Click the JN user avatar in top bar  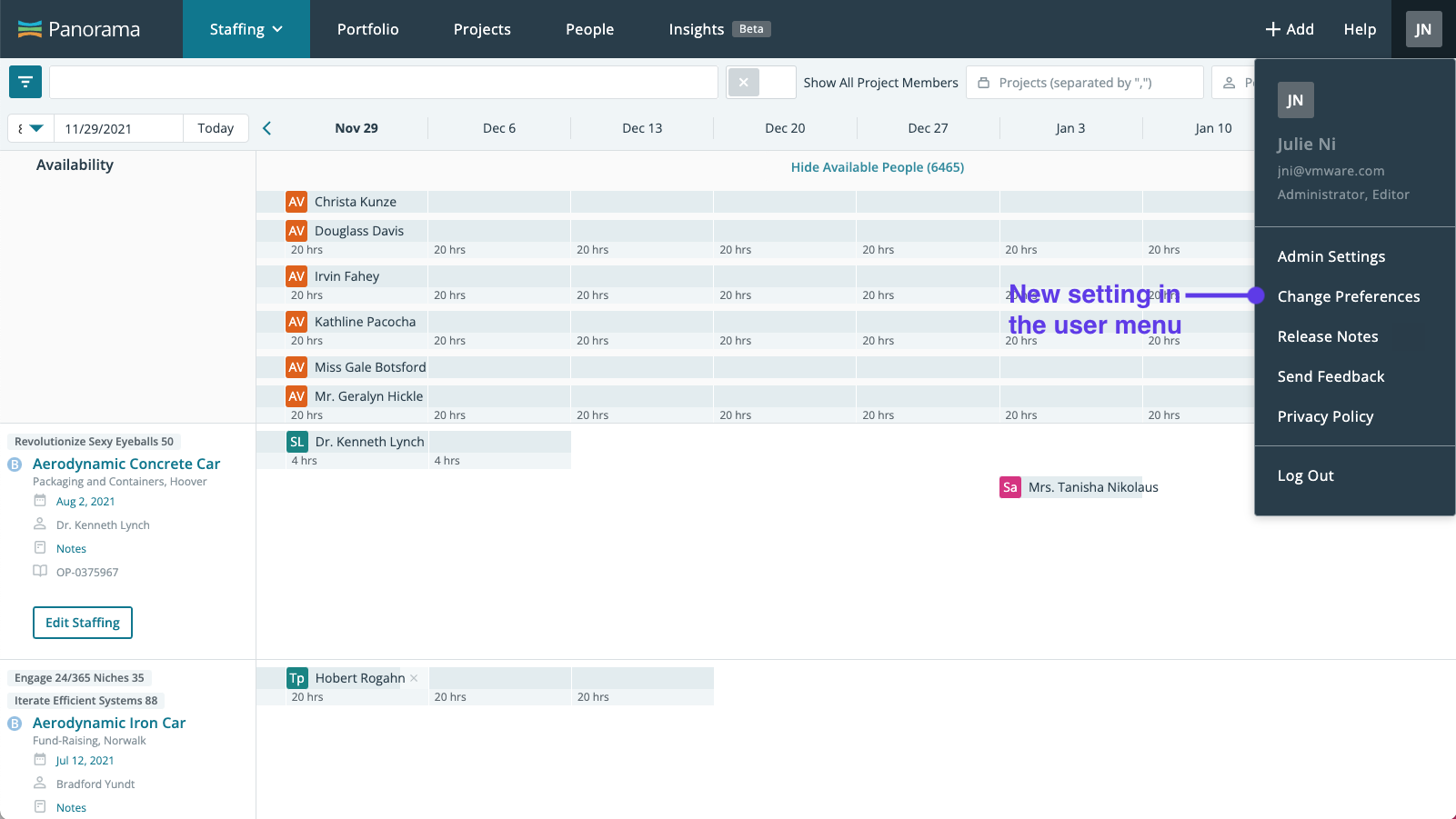point(1423,29)
